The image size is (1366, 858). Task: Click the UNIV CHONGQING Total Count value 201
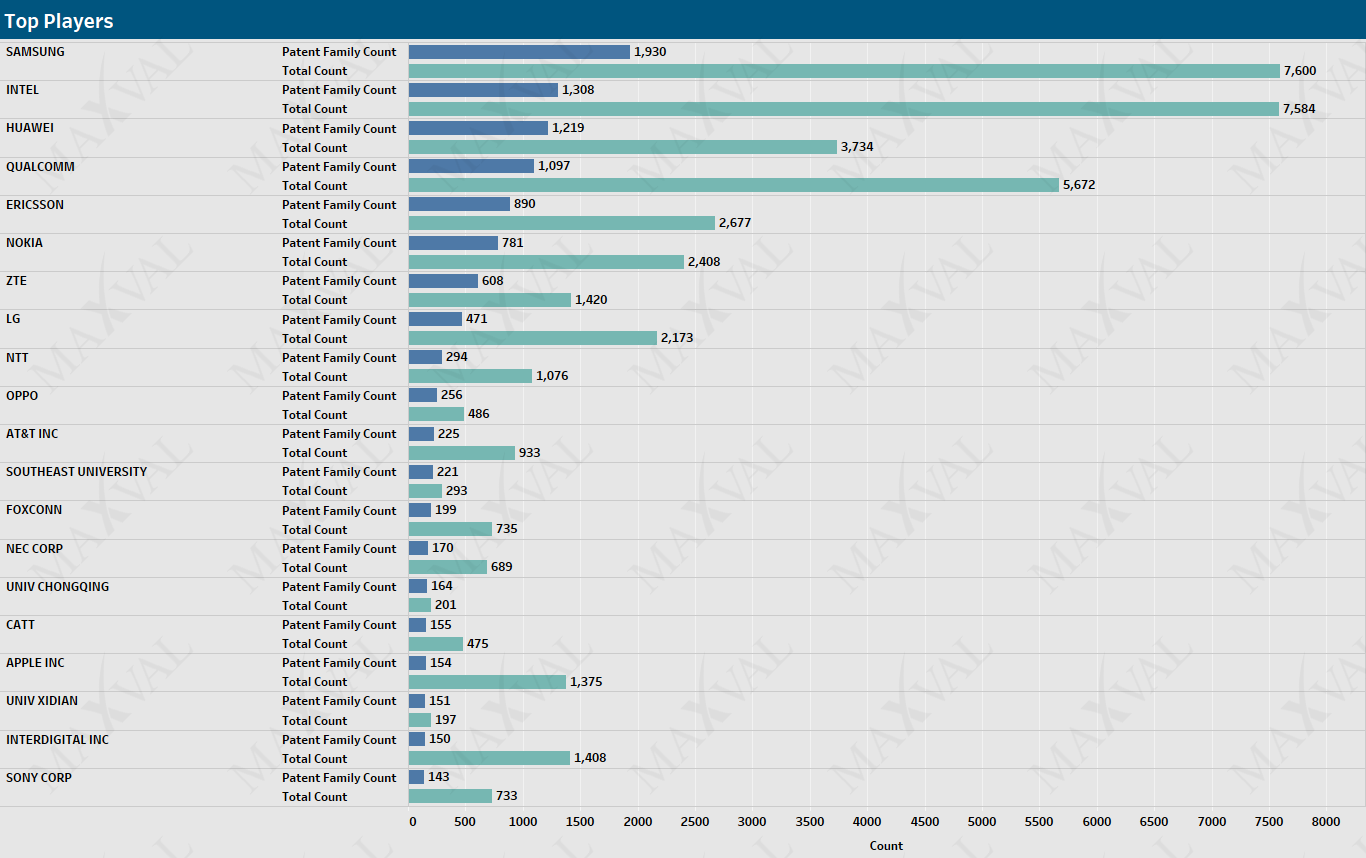445,605
